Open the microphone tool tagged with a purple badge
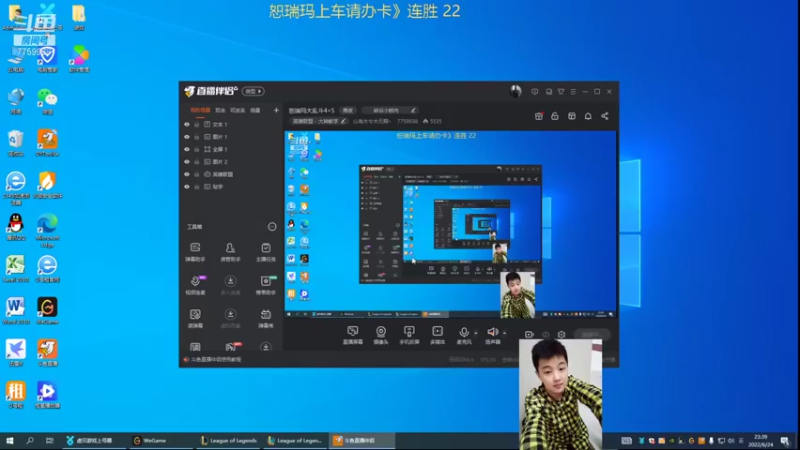Viewport: 800px width, 450px height. tap(195, 285)
